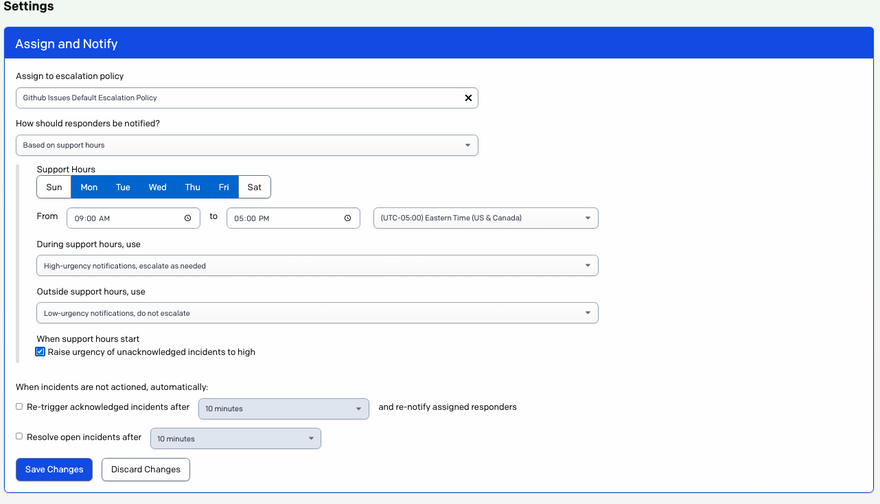Expand the re-trigger delay 10 minutes dropdown
This screenshot has height=504, width=880.
284,409
